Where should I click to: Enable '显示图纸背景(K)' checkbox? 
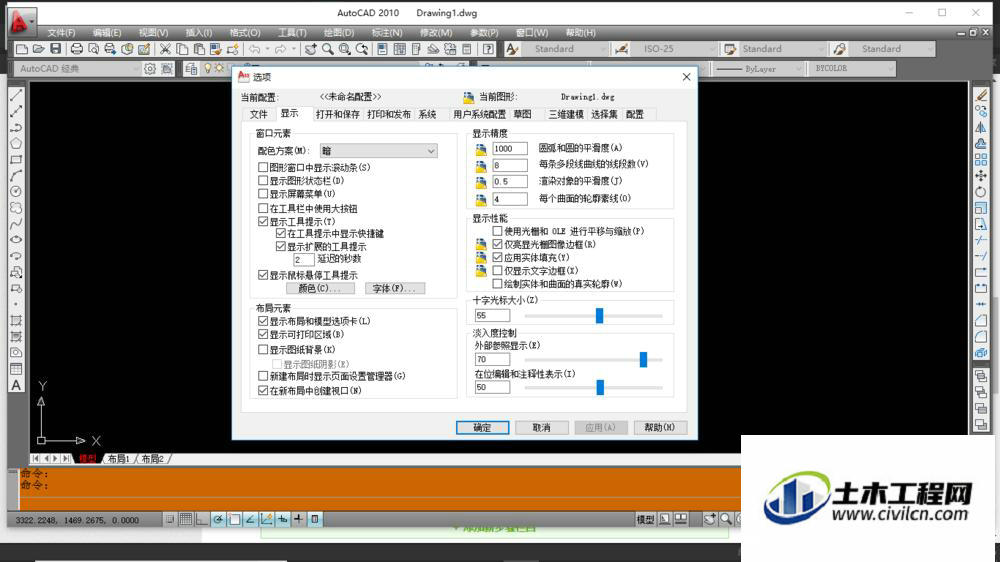[263, 350]
